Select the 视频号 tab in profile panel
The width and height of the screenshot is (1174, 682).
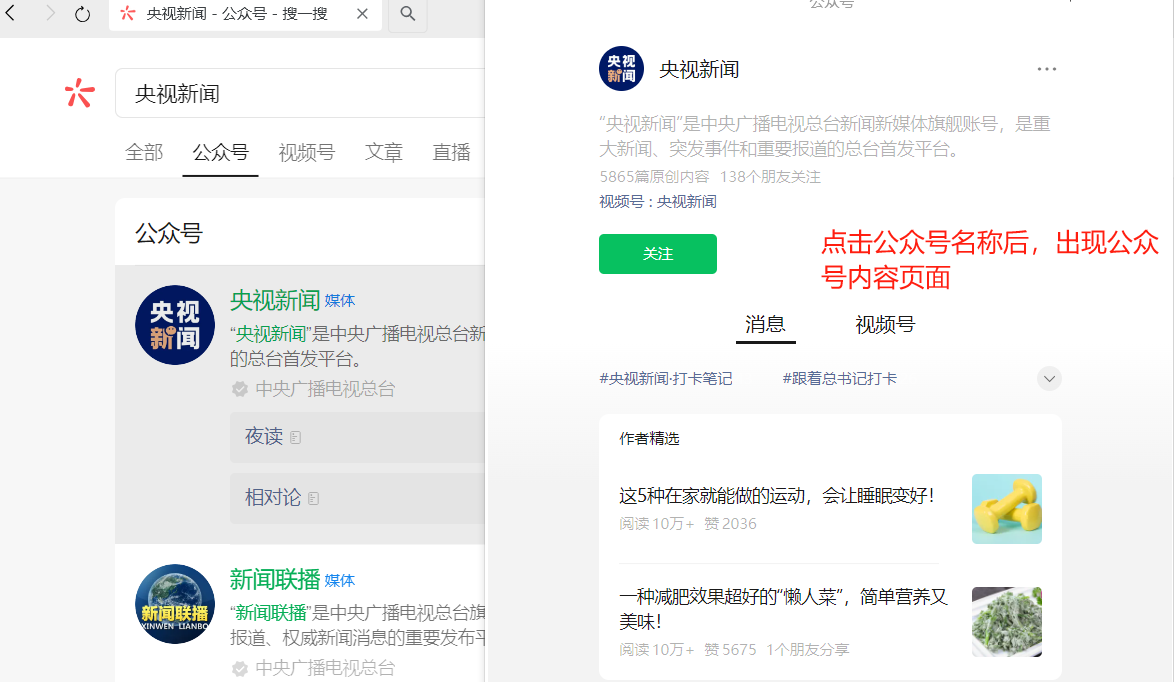(885, 325)
